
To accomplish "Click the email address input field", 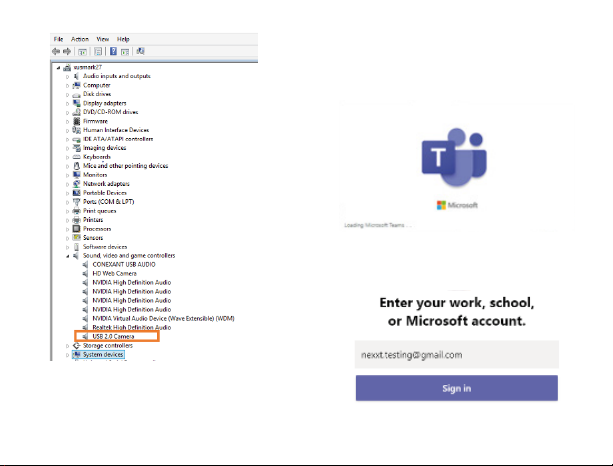I will (x=457, y=355).
